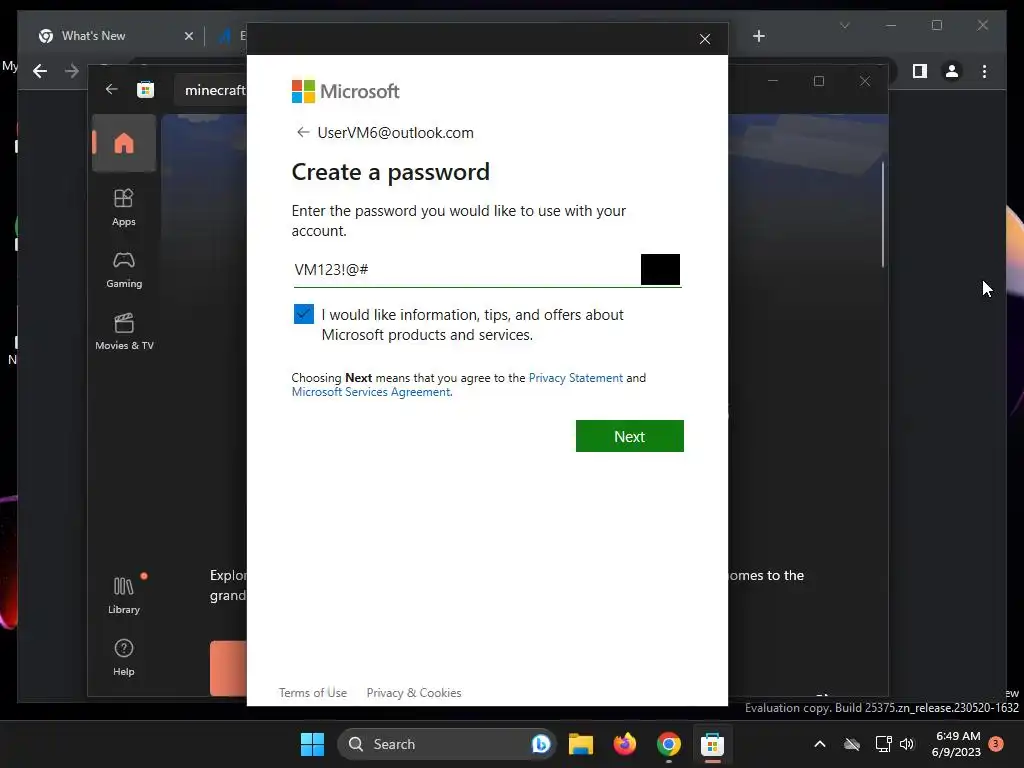Viewport: 1024px width, 768px height.
Task: Uncheck the information, tips, and offers checkbox
Action: (304, 314)
